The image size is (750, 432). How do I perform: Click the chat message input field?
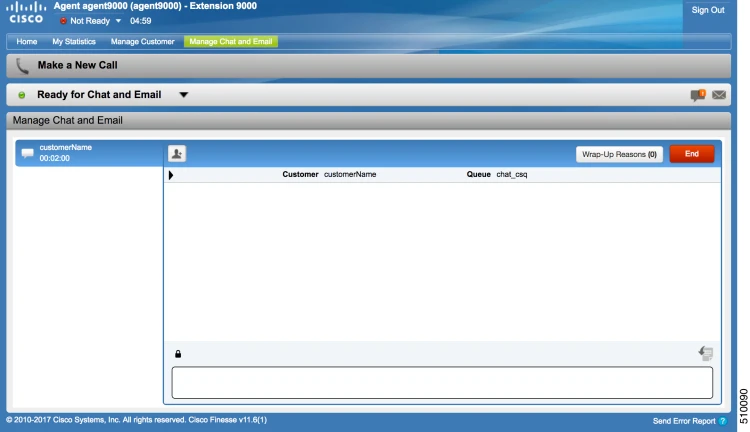pos(442,383)
